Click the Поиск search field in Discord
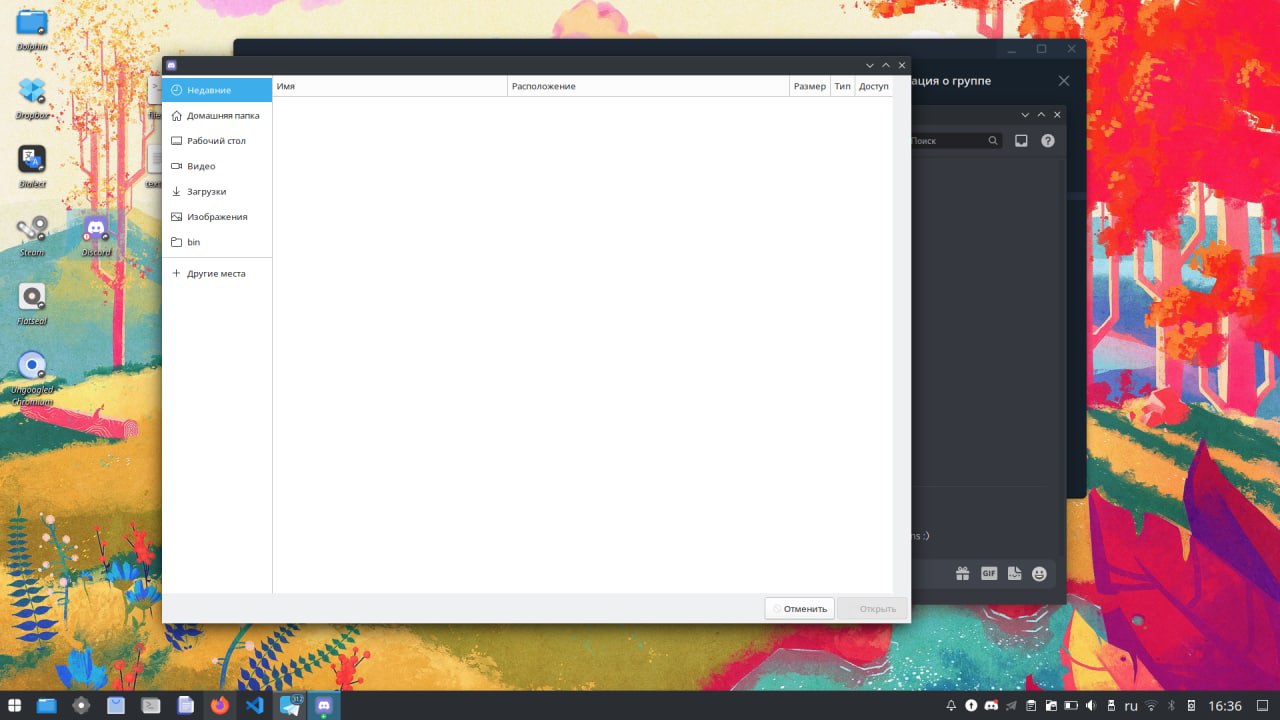This screenshot has height=720, width=1280. [954, 141]
